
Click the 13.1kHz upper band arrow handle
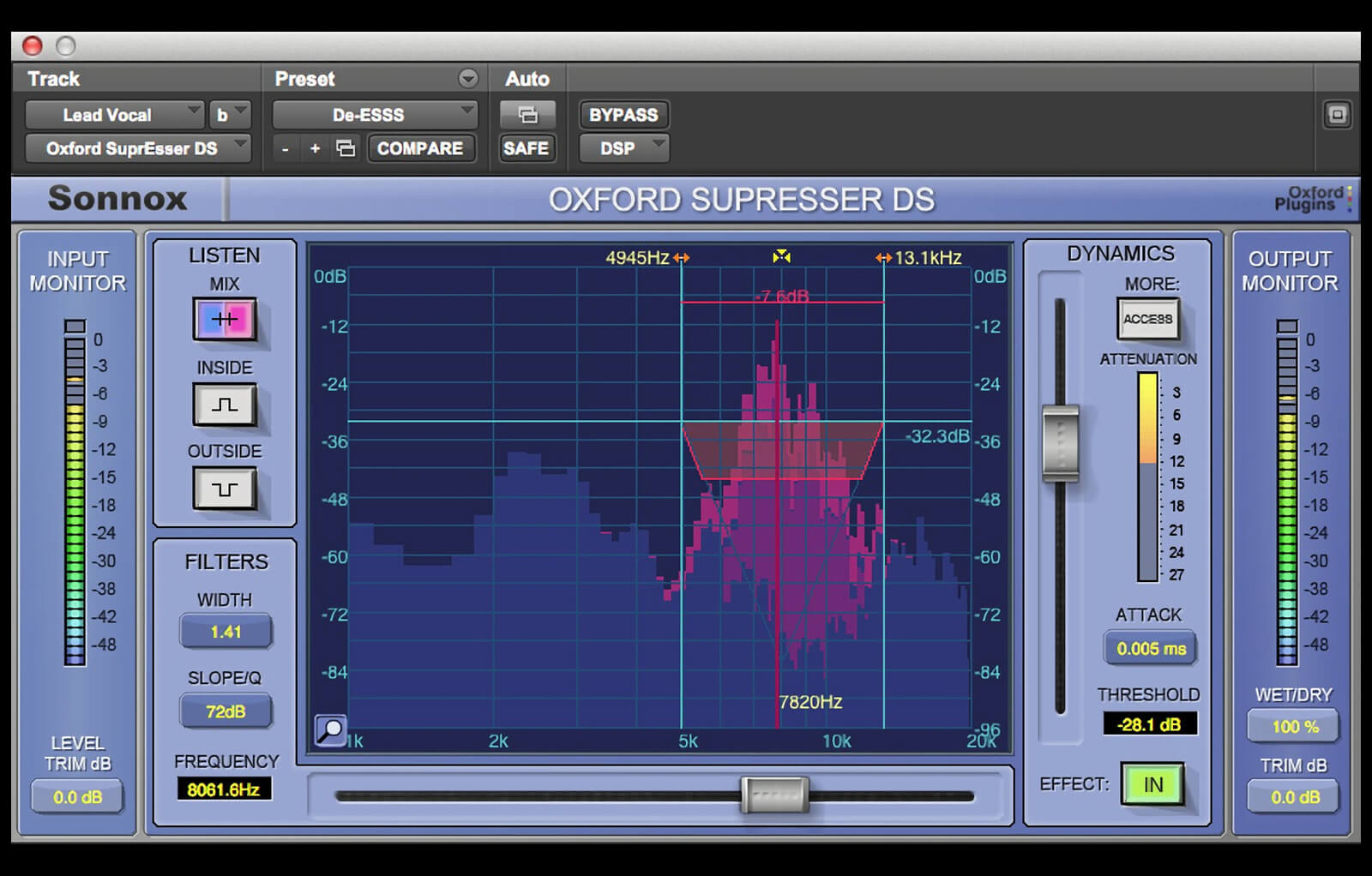[x=884, y=257]
